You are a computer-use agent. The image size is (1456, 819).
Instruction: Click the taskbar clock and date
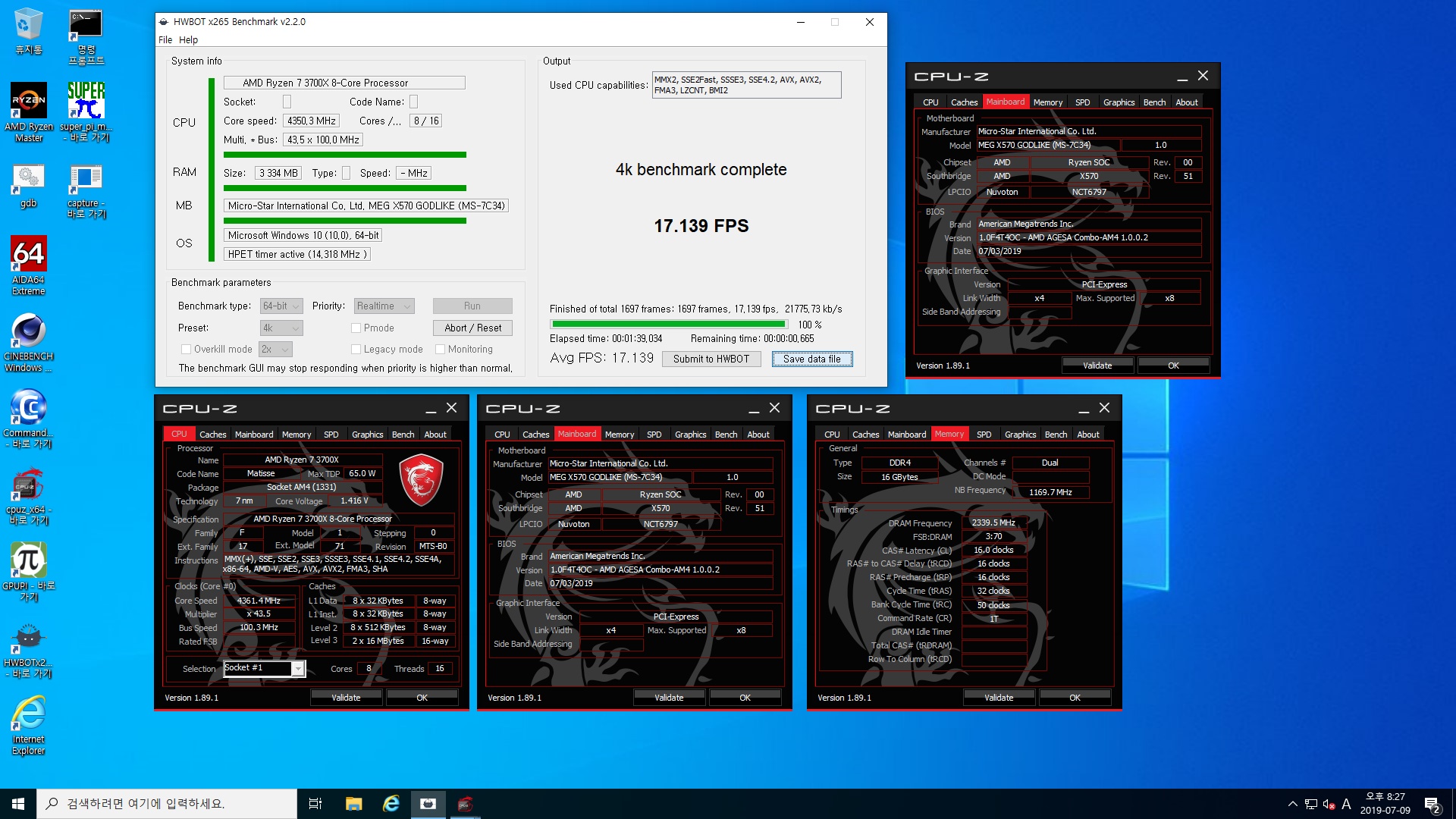[x=1385, y=804]
